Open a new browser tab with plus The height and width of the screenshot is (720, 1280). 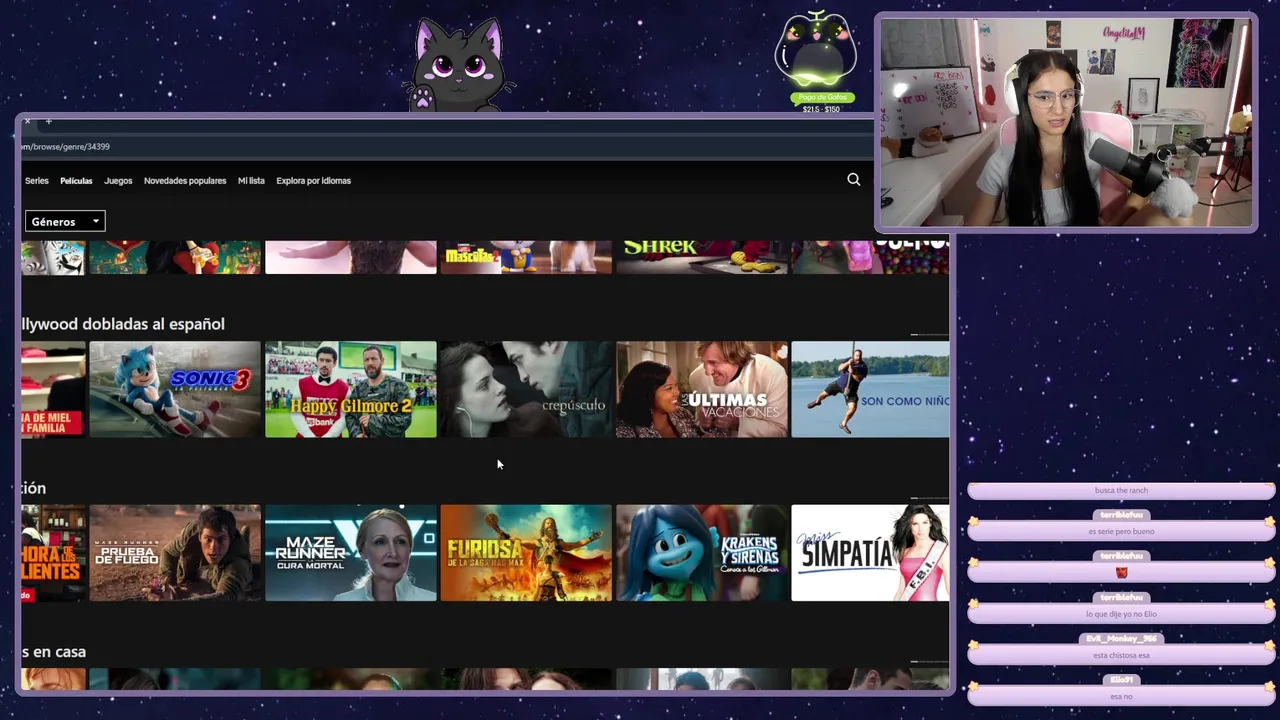click(48, 122)
